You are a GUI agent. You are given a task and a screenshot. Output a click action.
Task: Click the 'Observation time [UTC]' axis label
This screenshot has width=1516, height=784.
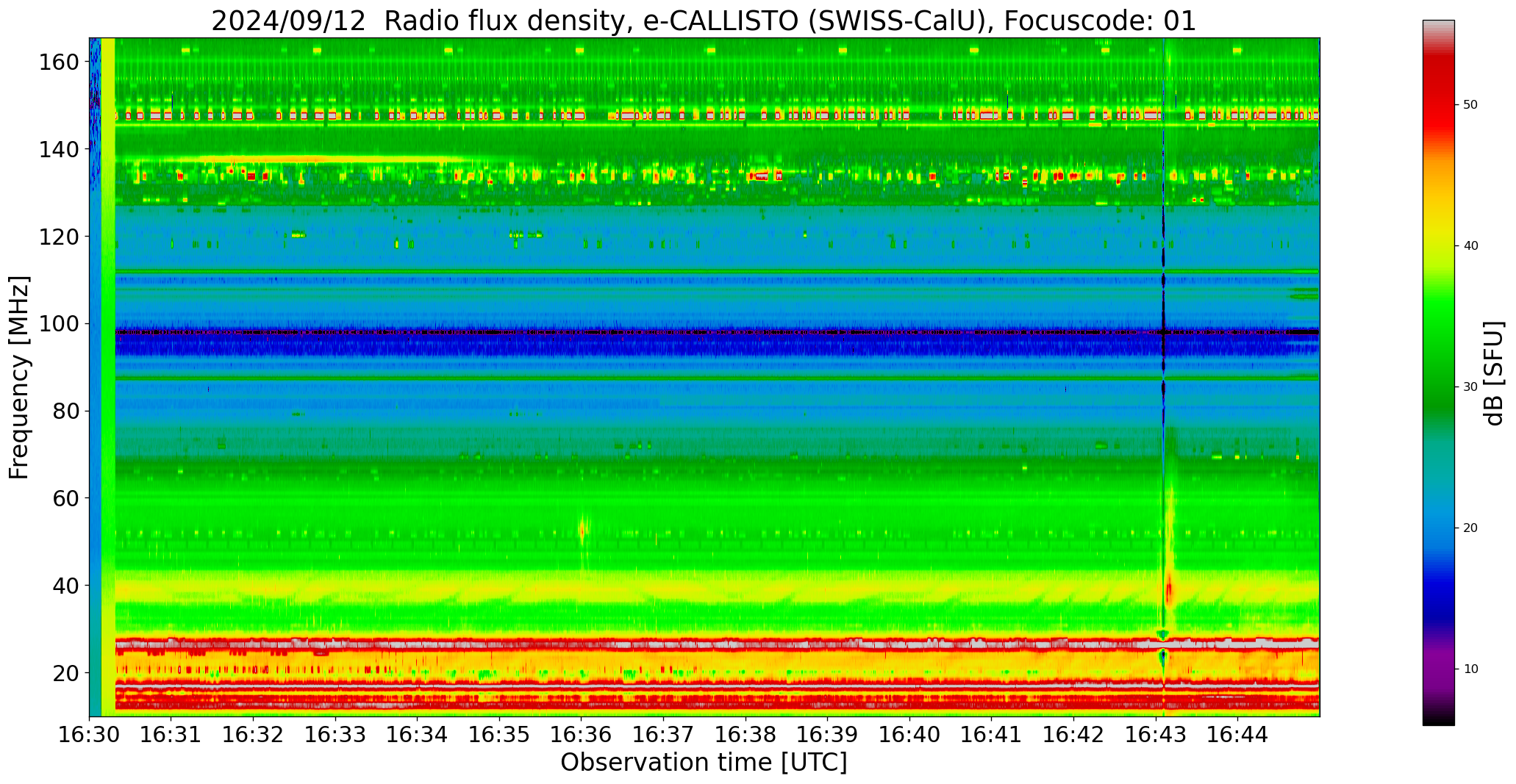[x=704, y=763]
